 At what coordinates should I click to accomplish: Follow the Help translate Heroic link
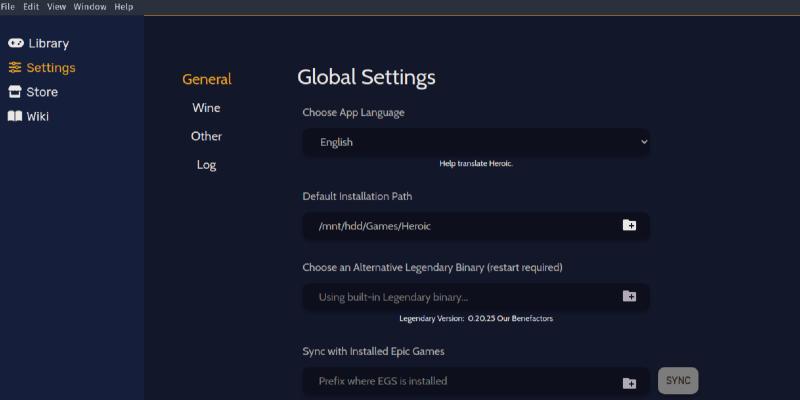coord(476,163)
